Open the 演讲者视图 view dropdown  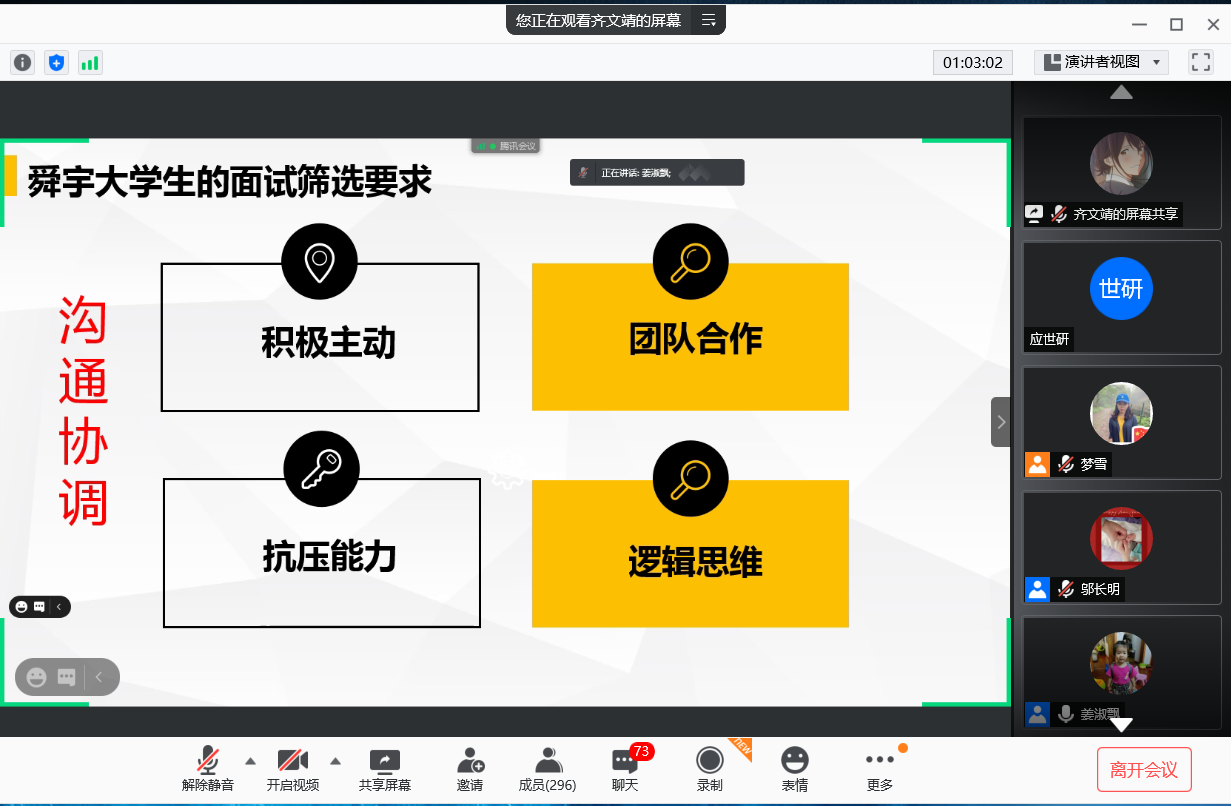1101,62
